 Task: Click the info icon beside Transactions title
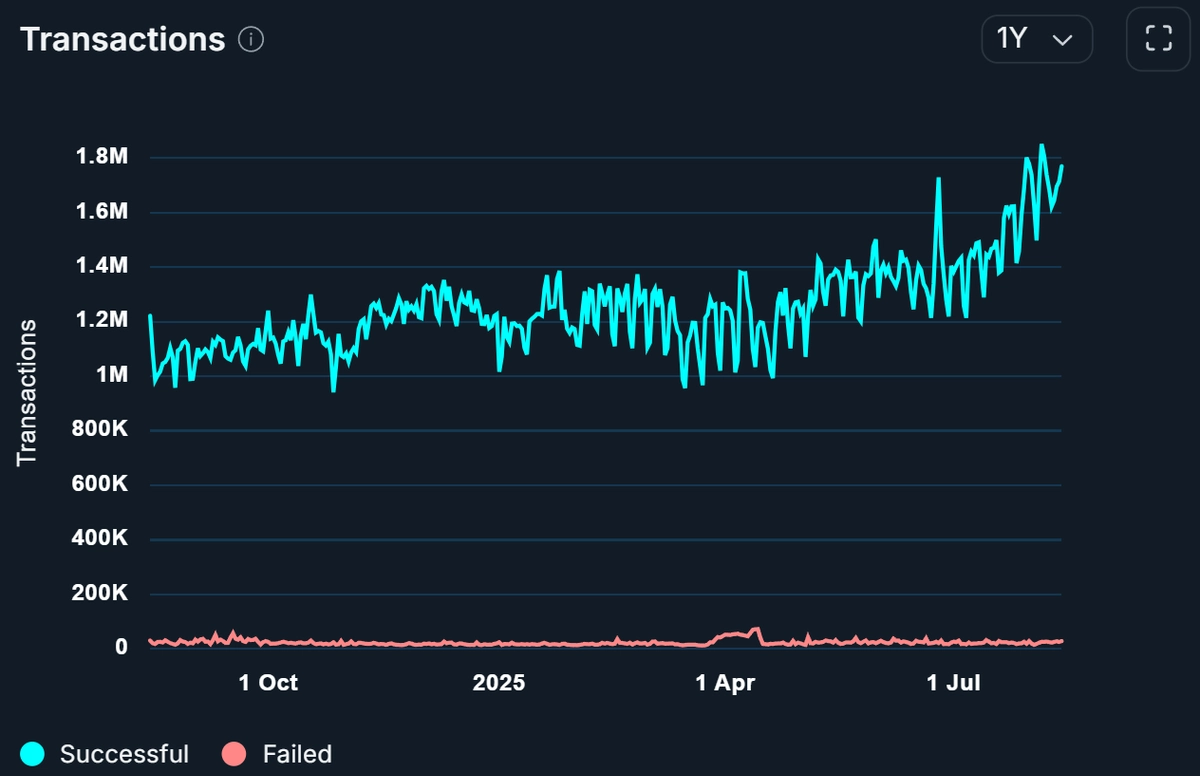[251, 40]
